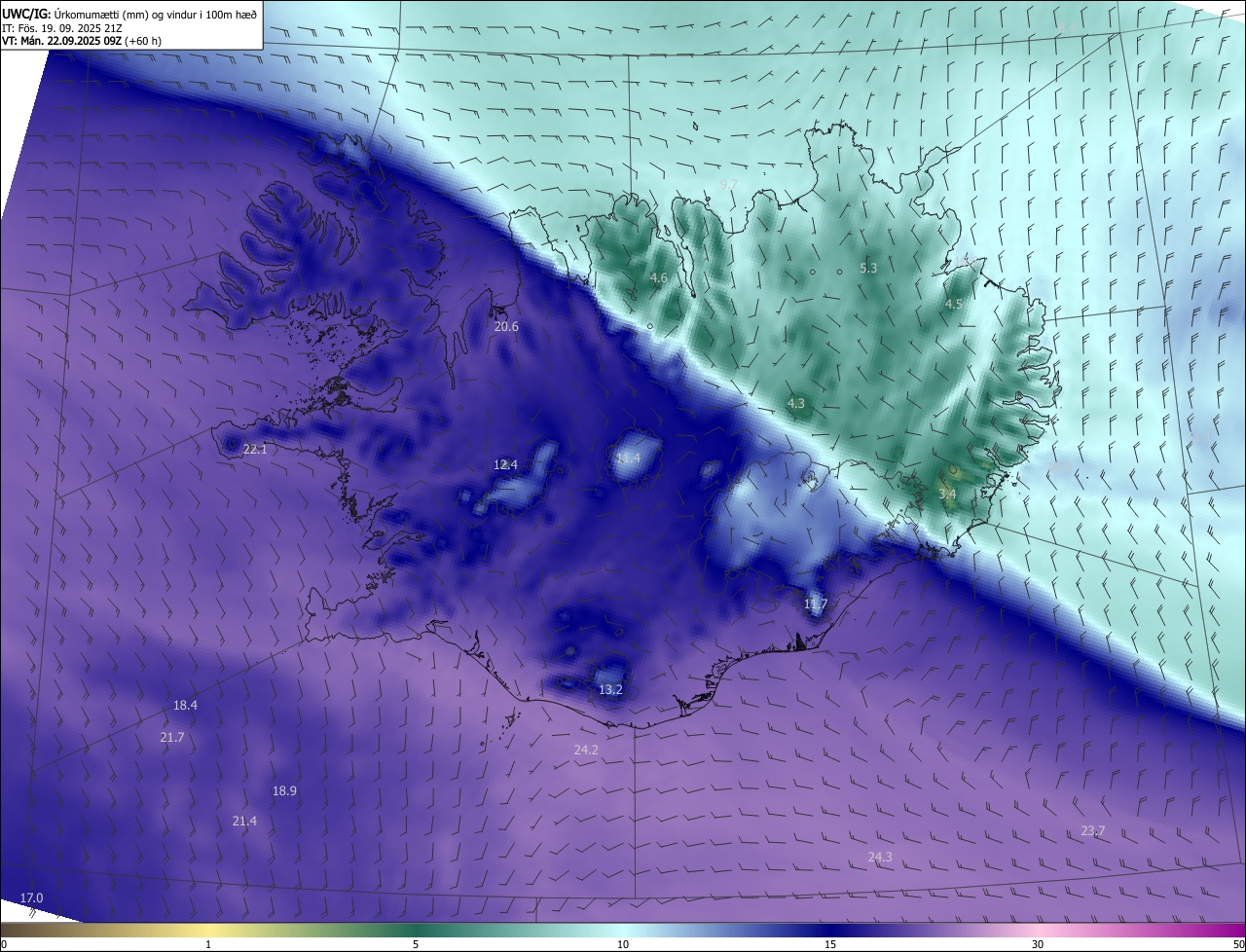Click the 22.1 value label
1246x952 pixels.
[x=254, y=450]
